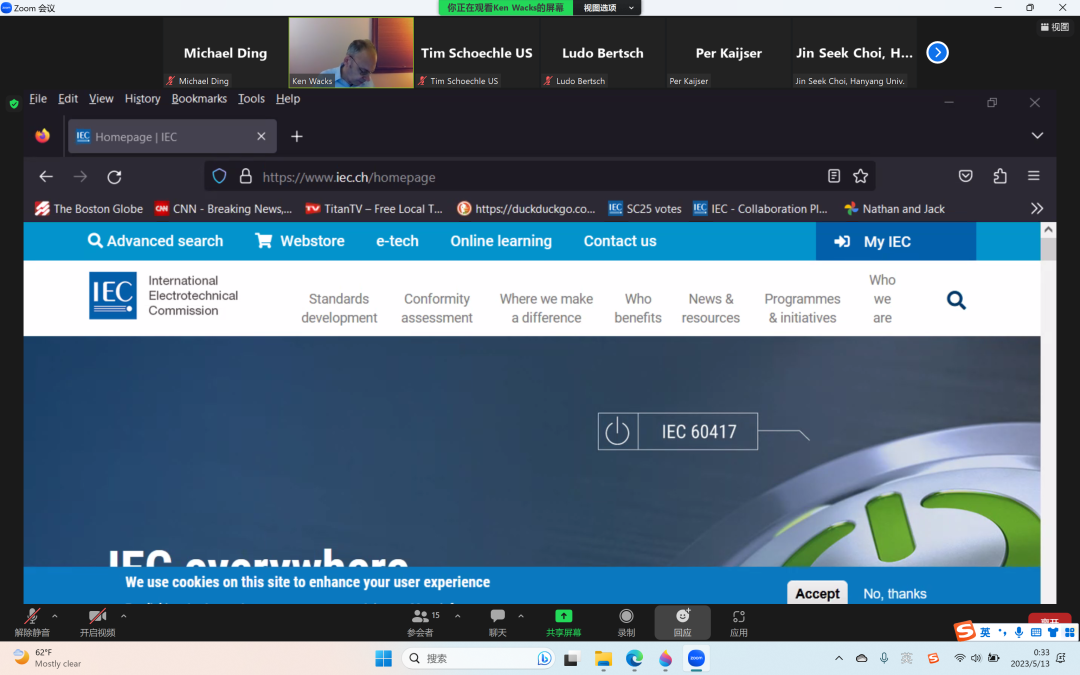
Task: Open File Explorer from taskbar
Action: [603, 658]
